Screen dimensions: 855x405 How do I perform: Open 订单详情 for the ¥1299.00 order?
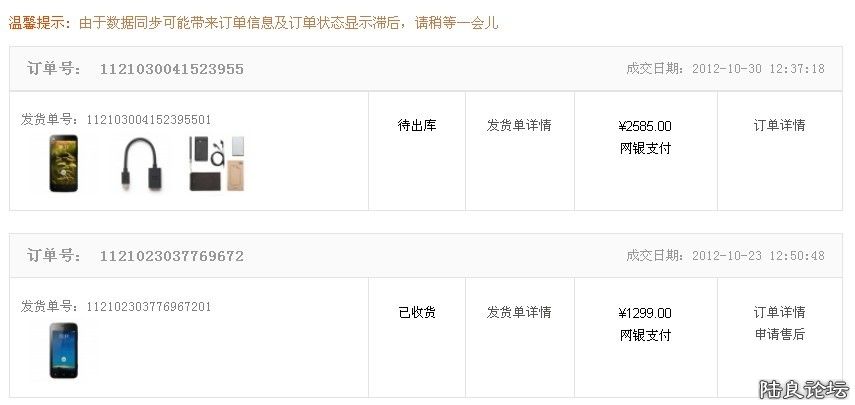[x=779, y=313]
